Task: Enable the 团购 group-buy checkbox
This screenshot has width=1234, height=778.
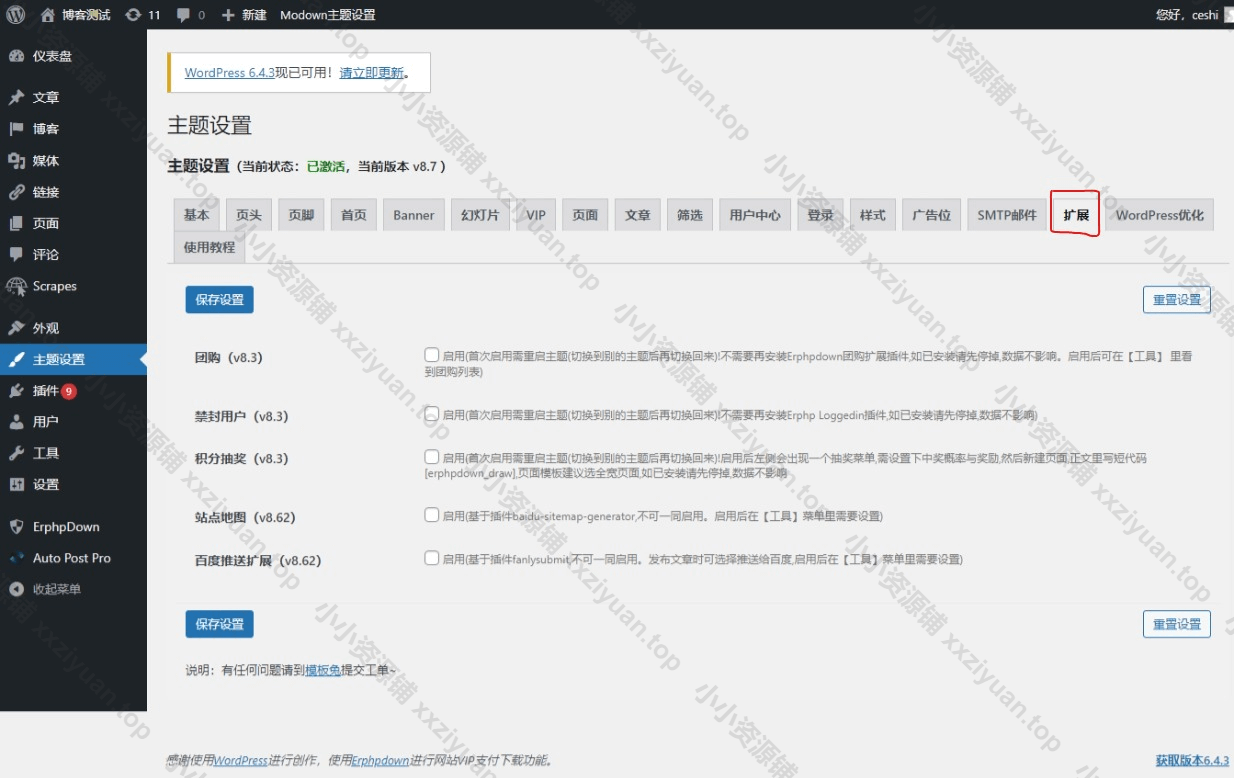Action: coord(432,355)
